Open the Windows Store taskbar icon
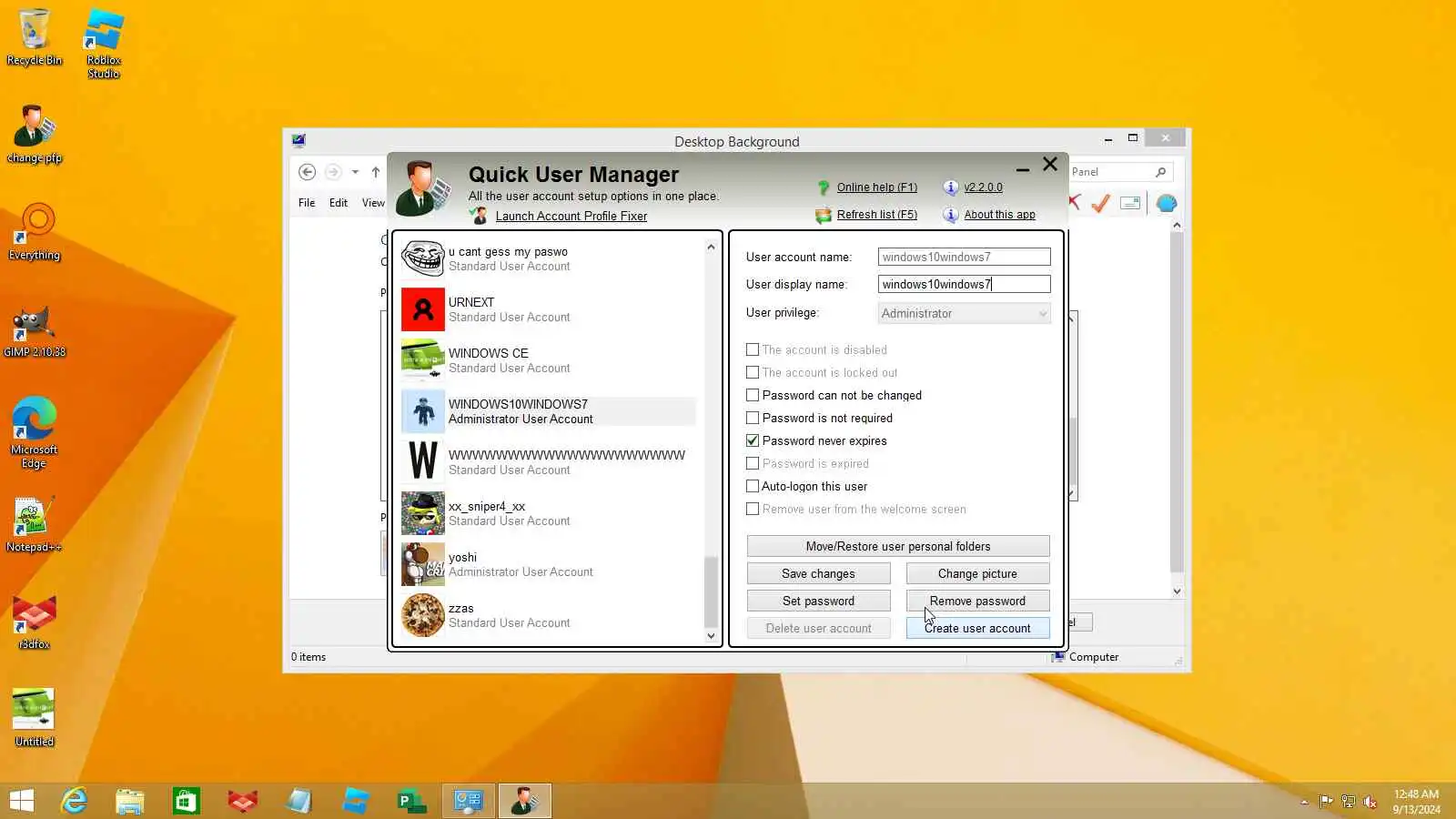 tap(187, 801)
